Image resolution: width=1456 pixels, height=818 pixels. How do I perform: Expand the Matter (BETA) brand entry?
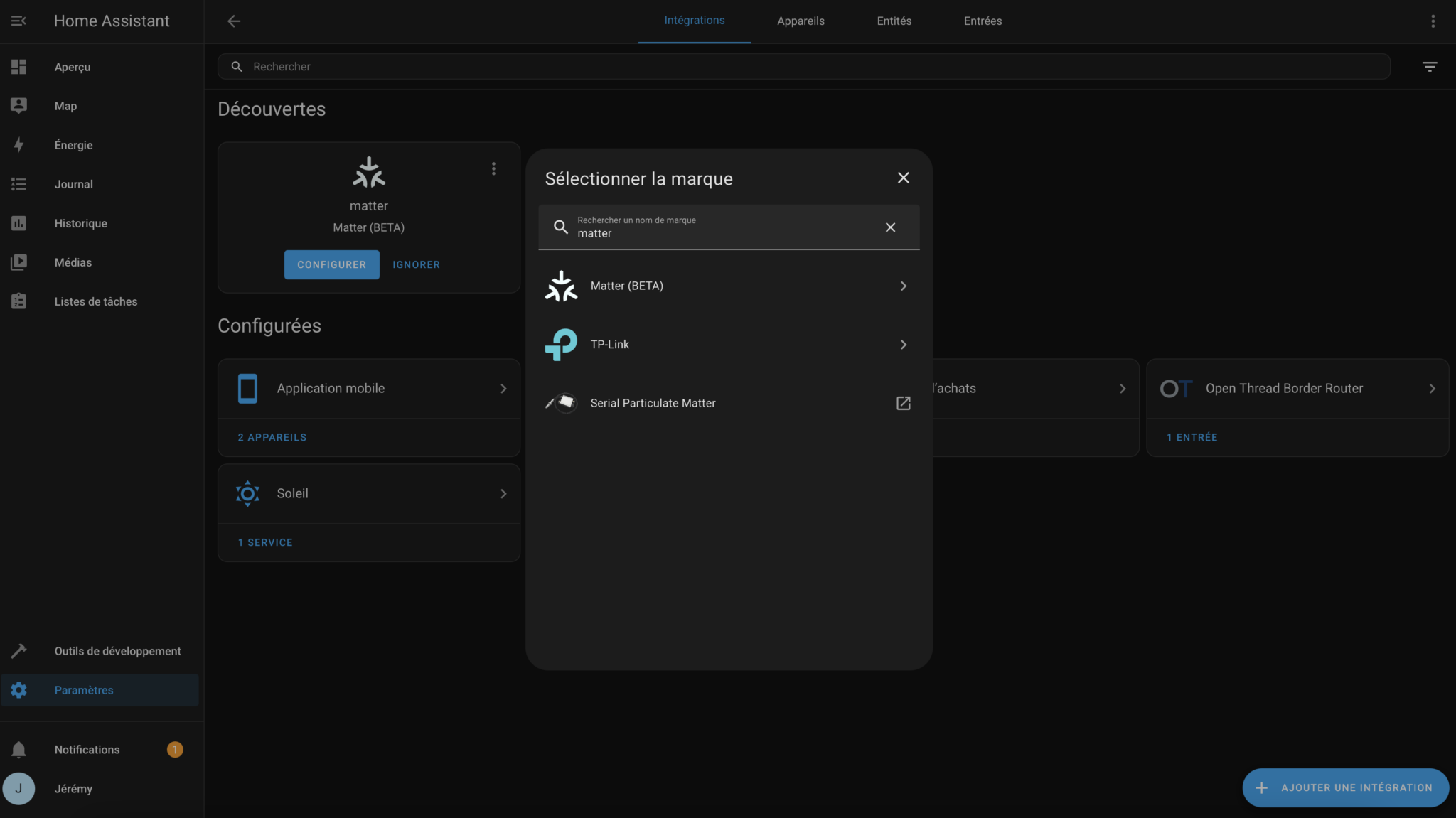click(903, 286)
